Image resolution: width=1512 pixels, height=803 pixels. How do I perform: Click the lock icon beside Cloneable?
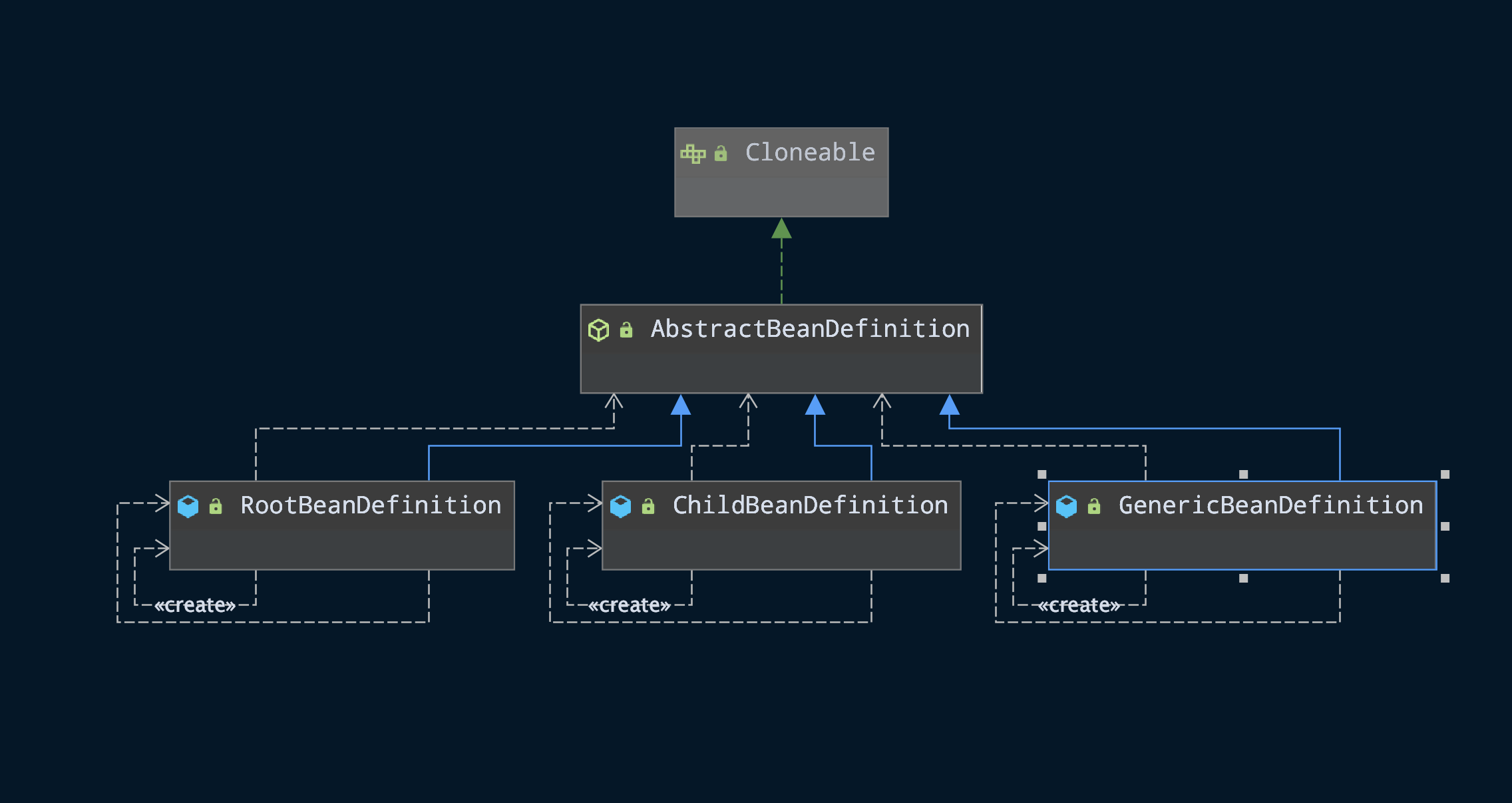point(720,154)
